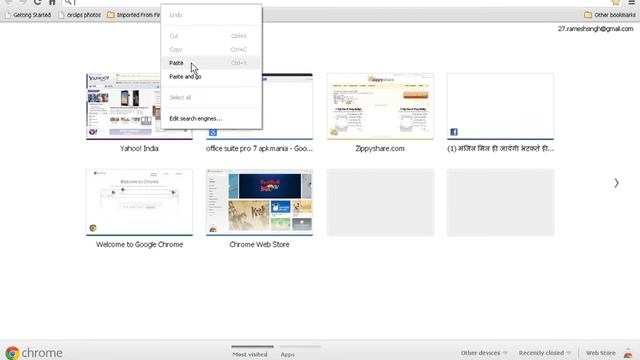
Task: Open the Chrome Web Store thumbnail
Action: pos(260,202)
